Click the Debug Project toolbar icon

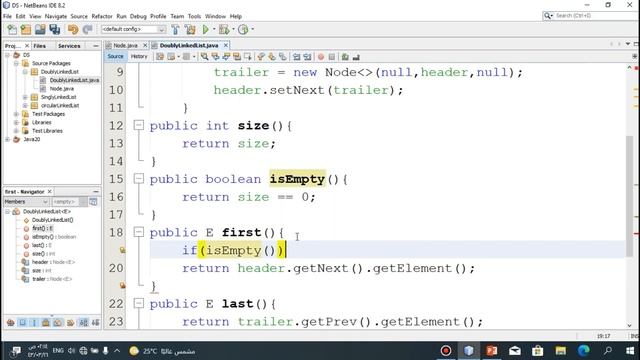coord(224,29)
